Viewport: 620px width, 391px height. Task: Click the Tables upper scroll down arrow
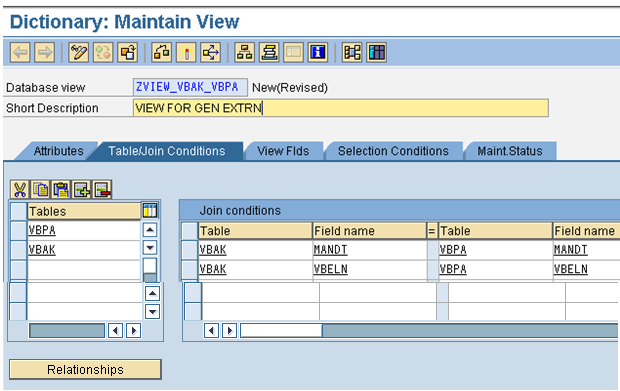pos(150,248)
